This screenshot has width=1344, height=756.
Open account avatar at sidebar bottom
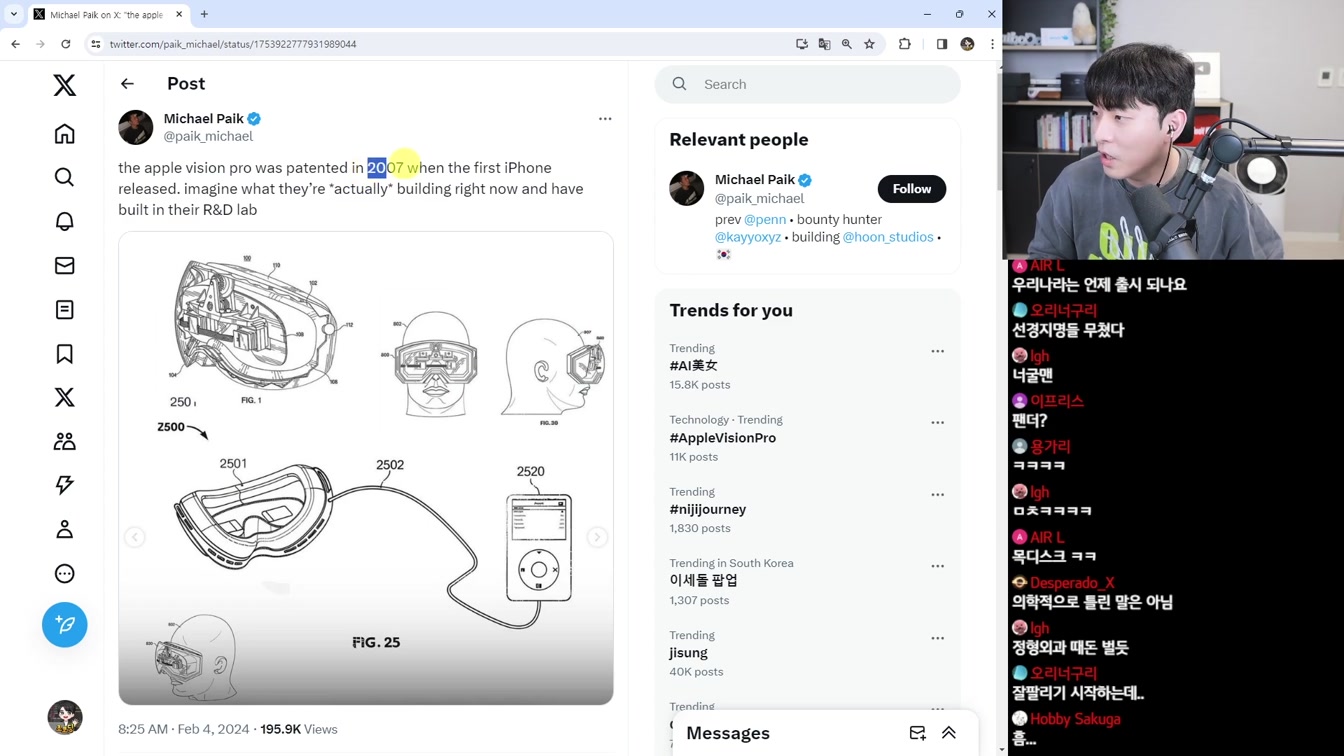tap(65, 717)
